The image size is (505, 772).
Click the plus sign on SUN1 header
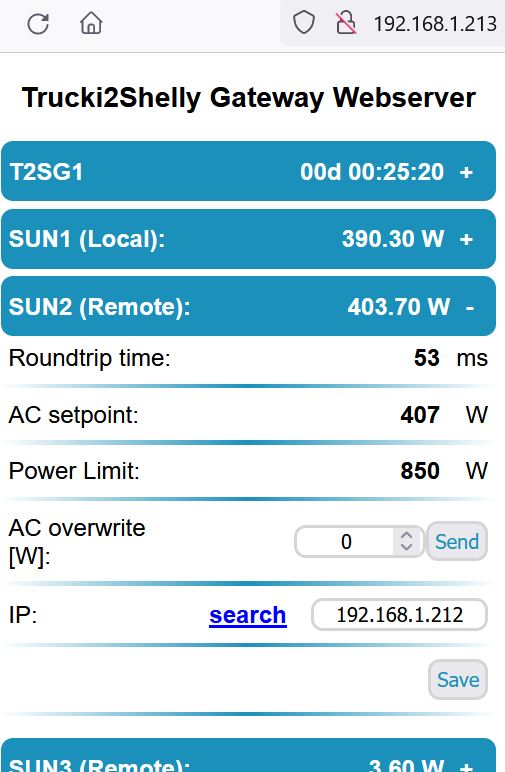click(x=466, y=240)
